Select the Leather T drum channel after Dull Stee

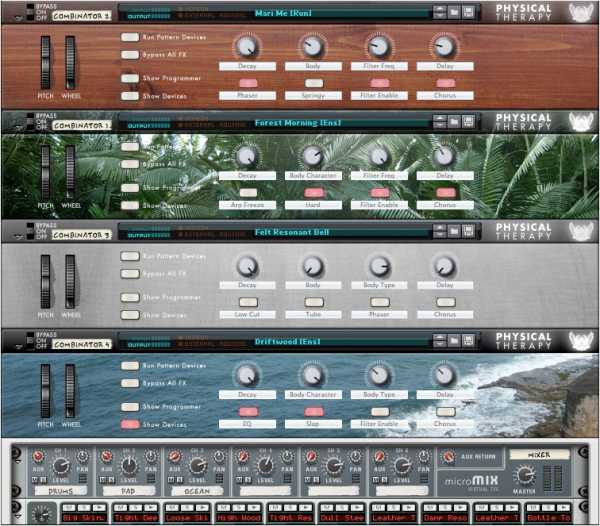[x=393, y=518]
